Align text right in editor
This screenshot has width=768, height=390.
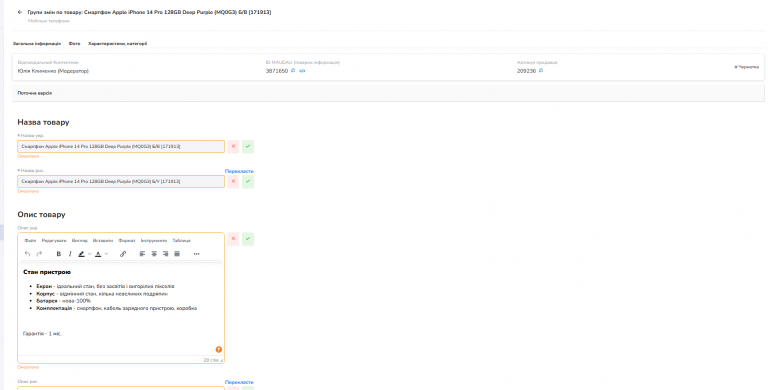(165, 254)
